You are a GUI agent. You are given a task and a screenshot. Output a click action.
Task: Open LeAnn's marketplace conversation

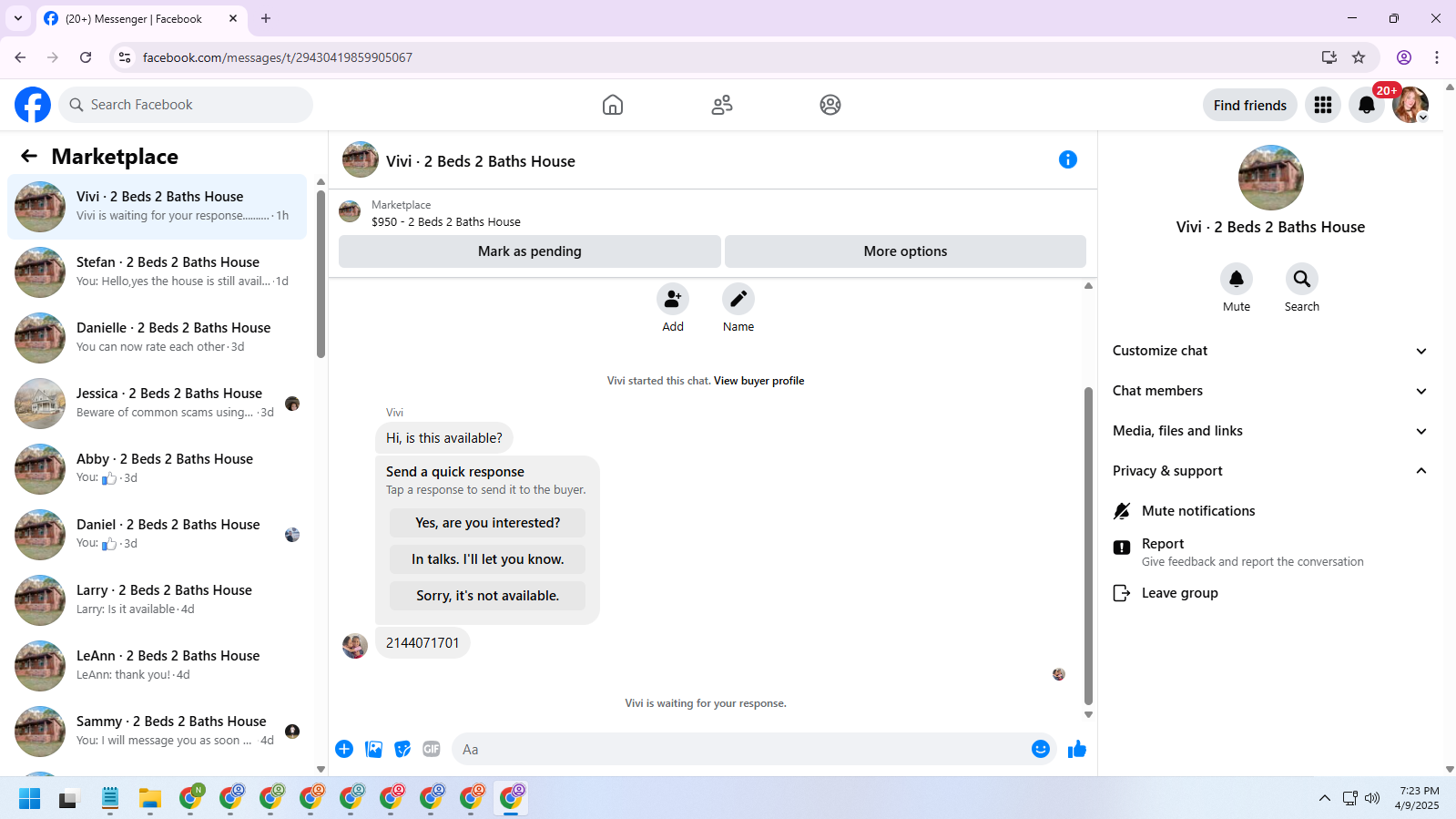(158, 666)
